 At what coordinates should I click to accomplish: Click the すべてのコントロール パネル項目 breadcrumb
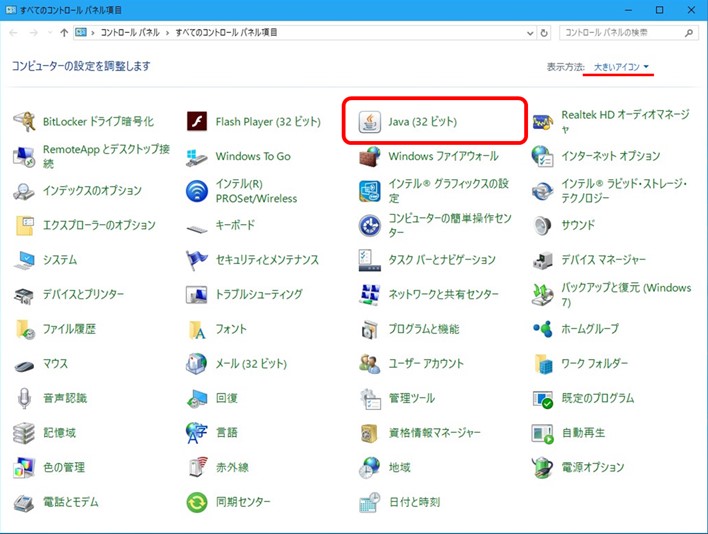point(226,33)
